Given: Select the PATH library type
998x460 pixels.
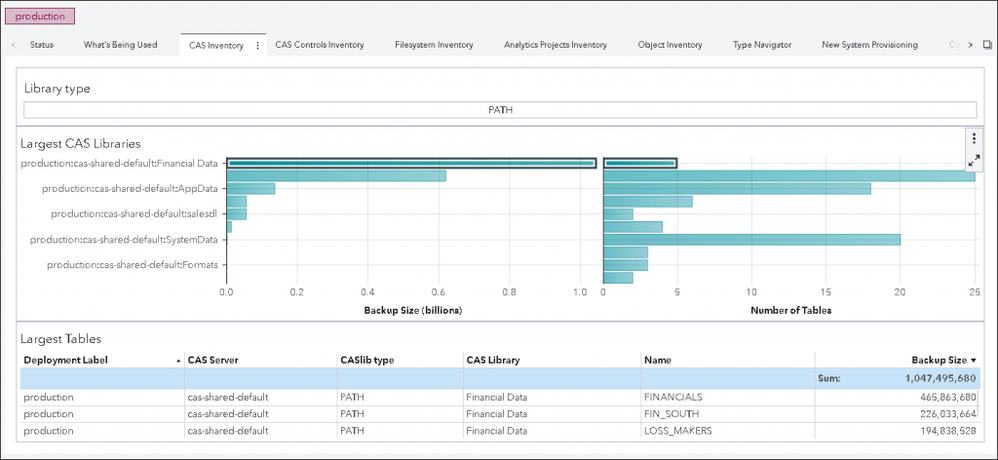Looking at the screenshot, I should 500,110.
